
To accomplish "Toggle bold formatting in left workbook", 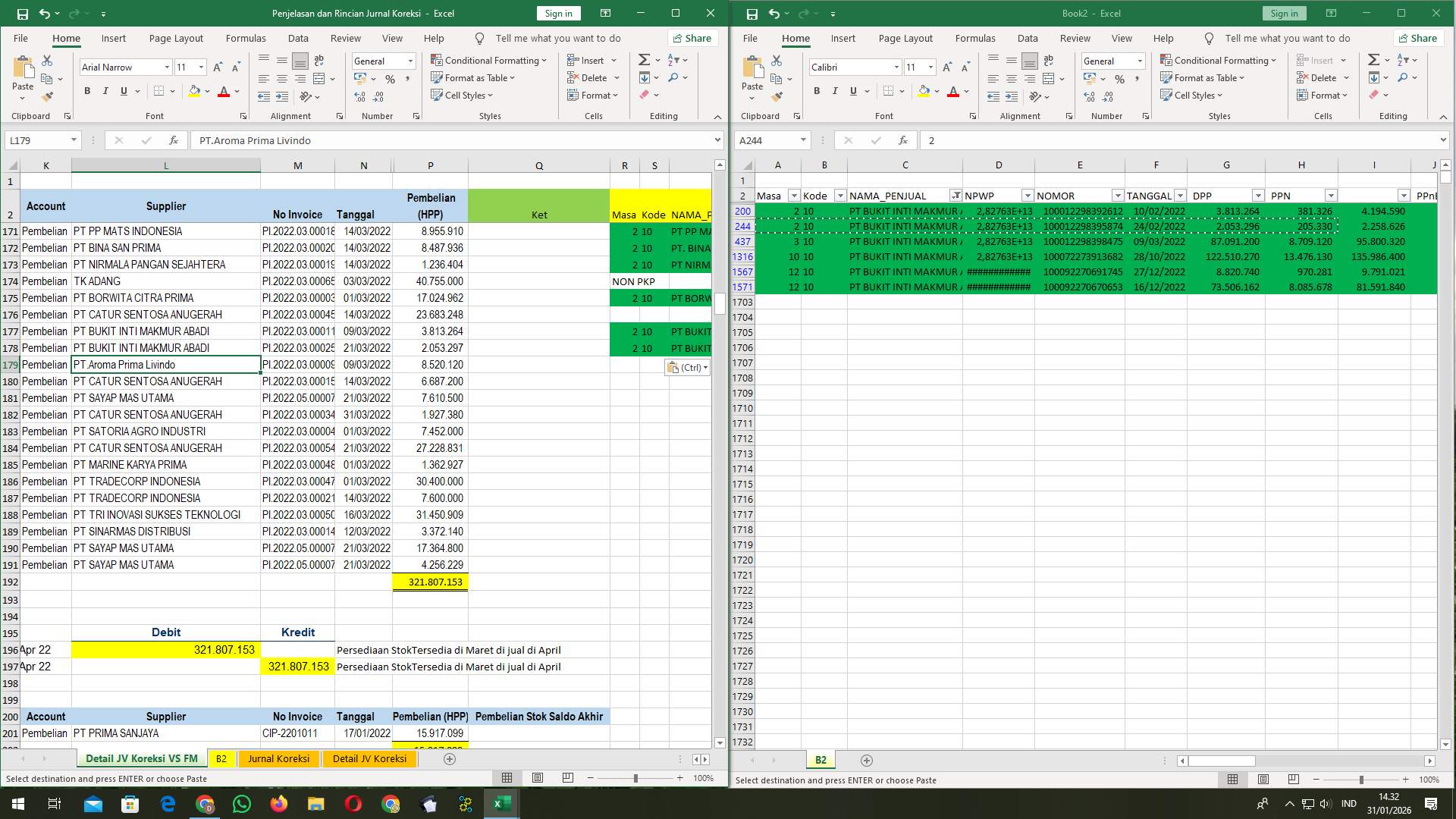I will [86, 91].
